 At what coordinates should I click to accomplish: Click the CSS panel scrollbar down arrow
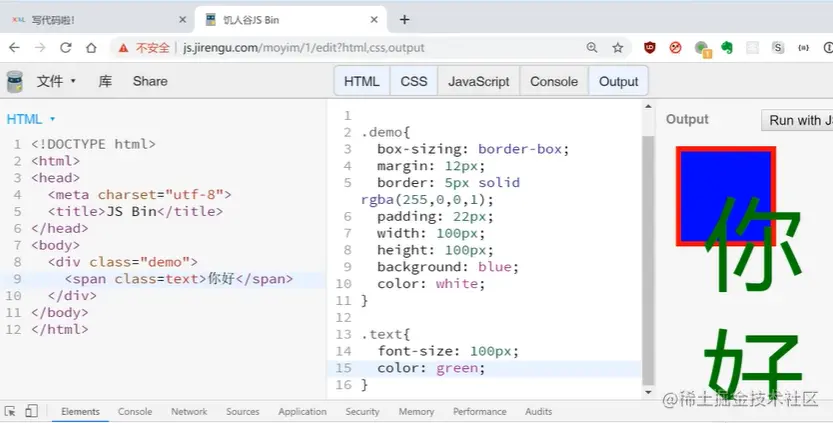point(648,392)
